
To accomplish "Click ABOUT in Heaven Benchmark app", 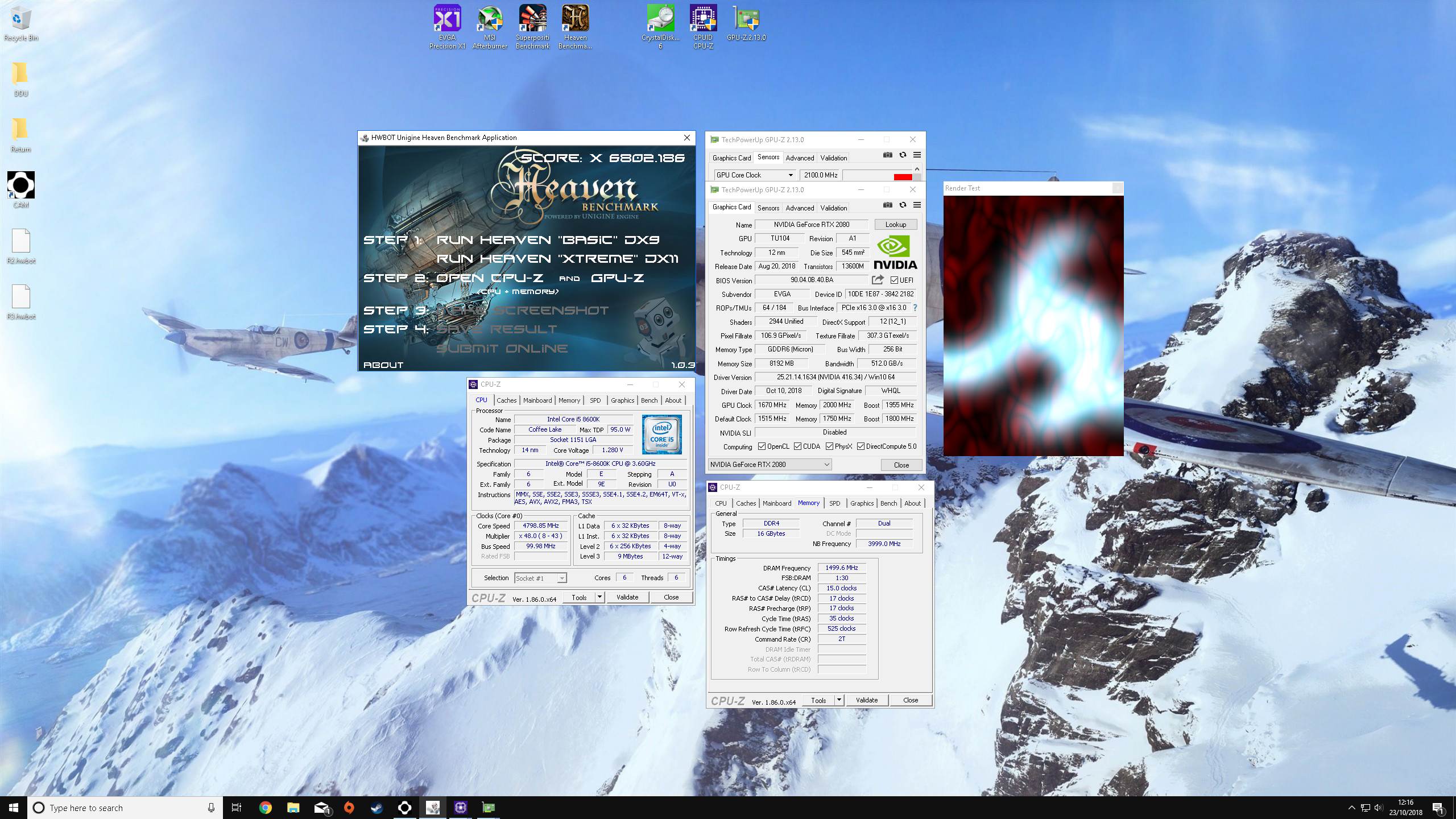I will pos(383,365).
